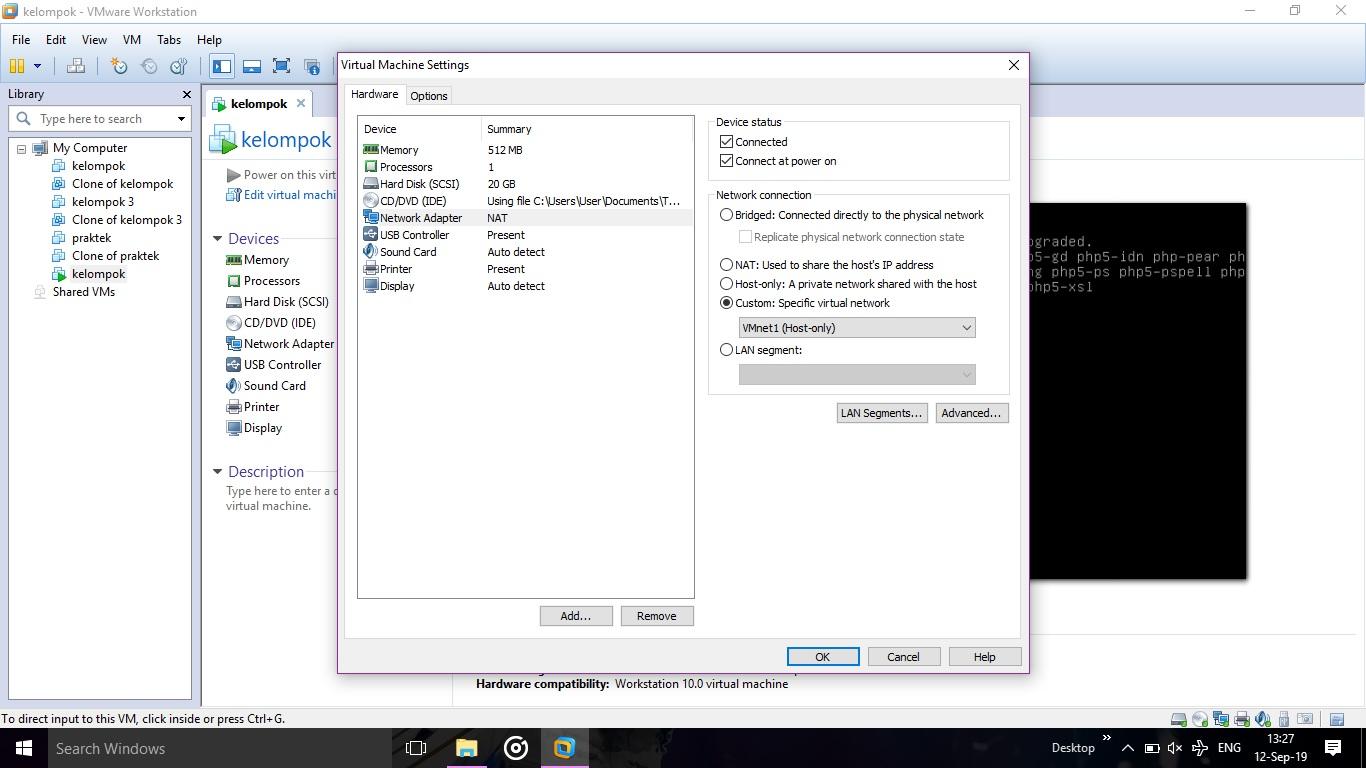Select Custom: Specific virtual network radio
Screen dimensions: 1366x768
pos(727,303)
